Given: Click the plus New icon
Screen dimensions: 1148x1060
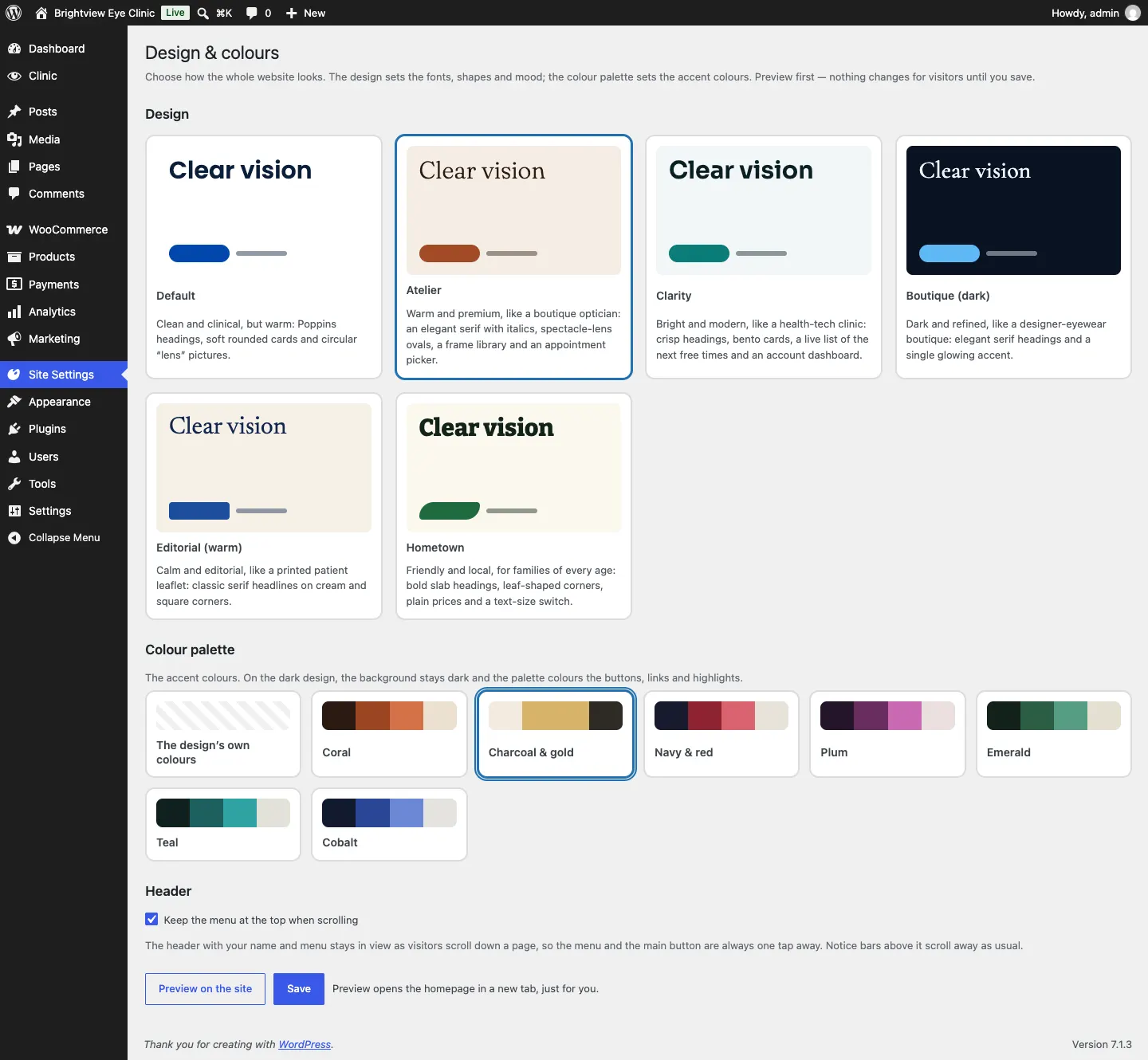Looking at the screenshot, I should [x=292, y=13].
